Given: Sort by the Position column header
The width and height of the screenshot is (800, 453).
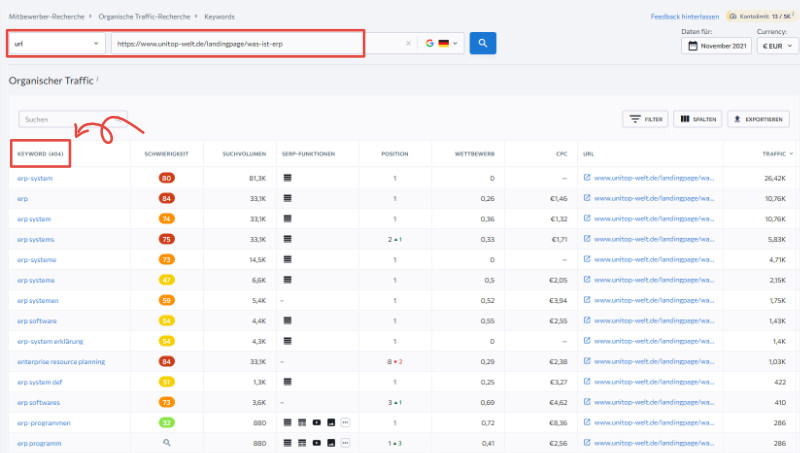Looking at the screenshot, I should coord(394,154).
